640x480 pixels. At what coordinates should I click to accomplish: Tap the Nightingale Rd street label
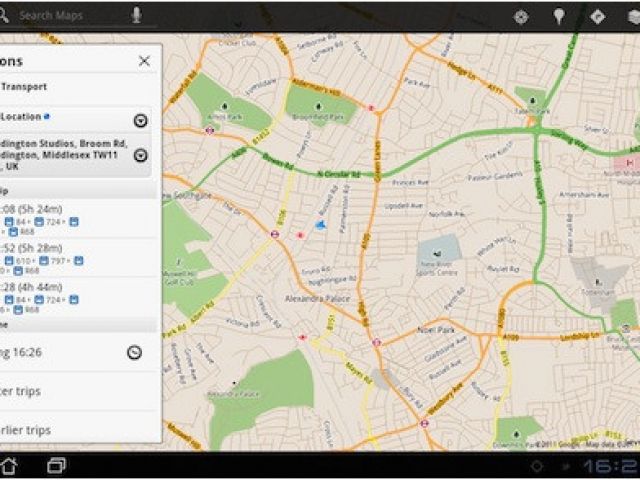pos(332,281)
